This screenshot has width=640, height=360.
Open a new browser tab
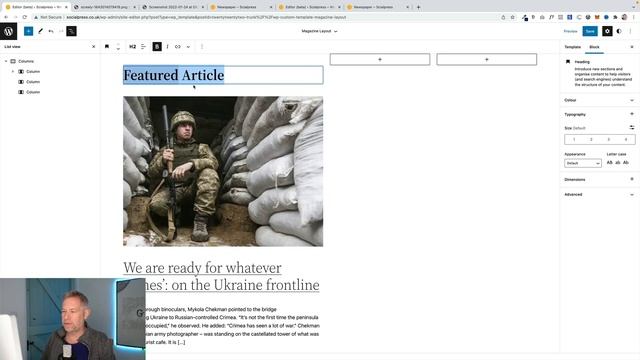click(418, 7)
